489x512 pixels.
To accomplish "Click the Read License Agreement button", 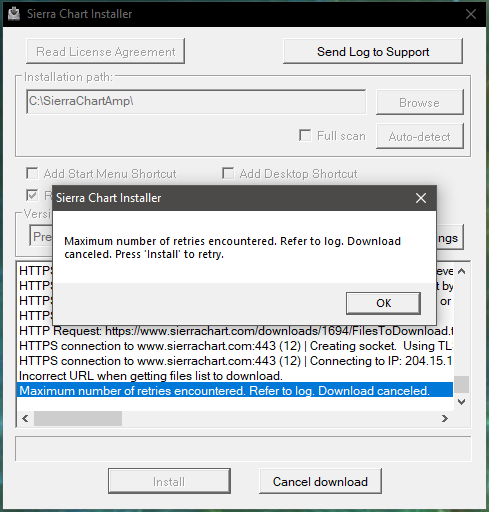I will click(105, 51).
